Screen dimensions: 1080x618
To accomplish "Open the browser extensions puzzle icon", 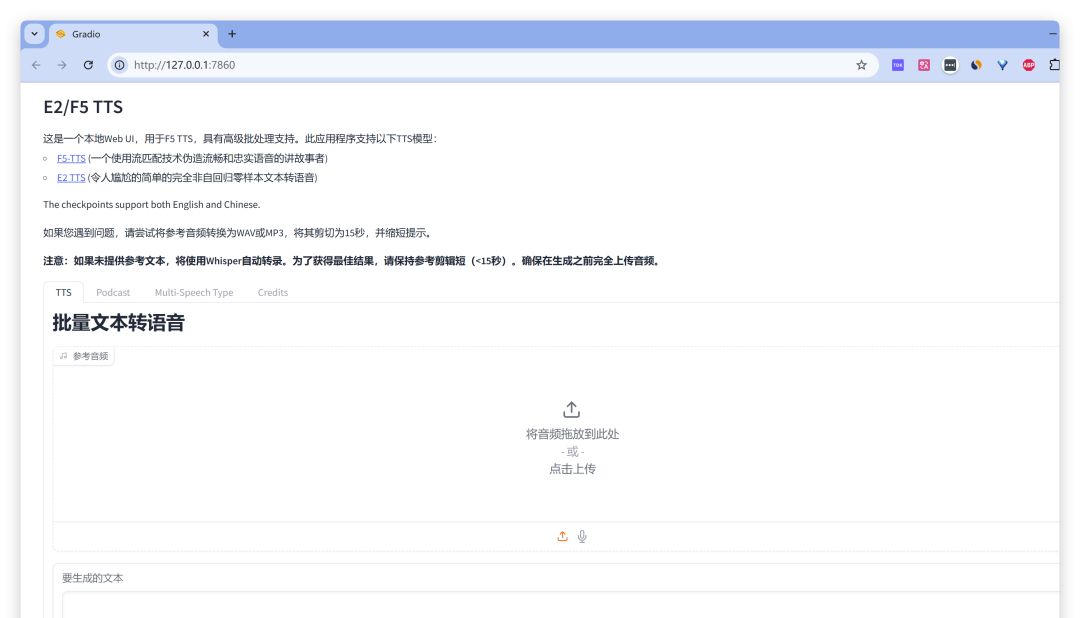I will (x=1054, y=64).
